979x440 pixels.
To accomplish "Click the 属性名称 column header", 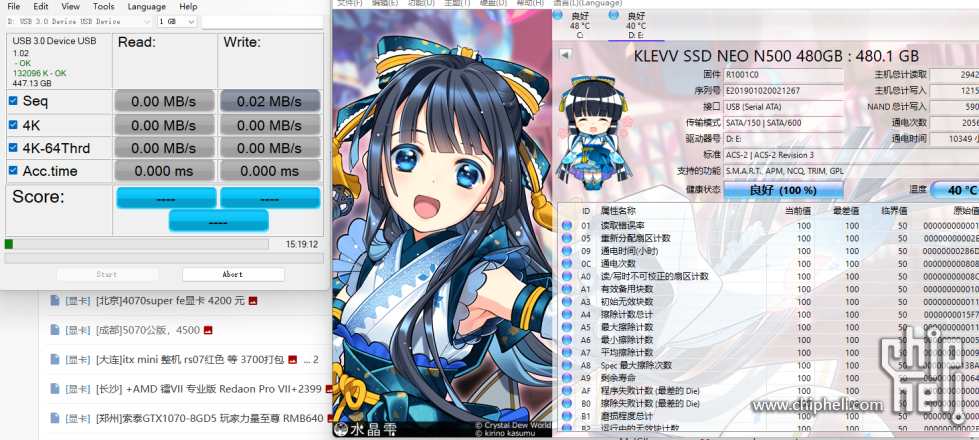I will (x=618, y=211).
